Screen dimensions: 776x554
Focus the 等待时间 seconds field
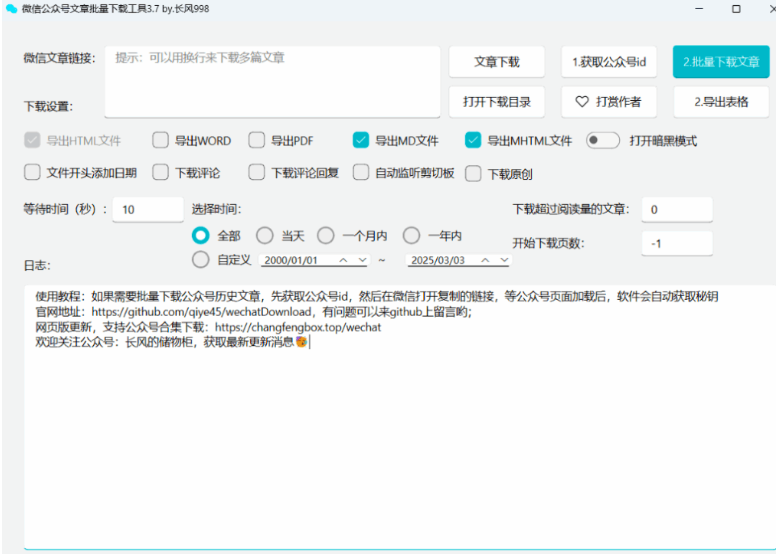coord(147,209)
